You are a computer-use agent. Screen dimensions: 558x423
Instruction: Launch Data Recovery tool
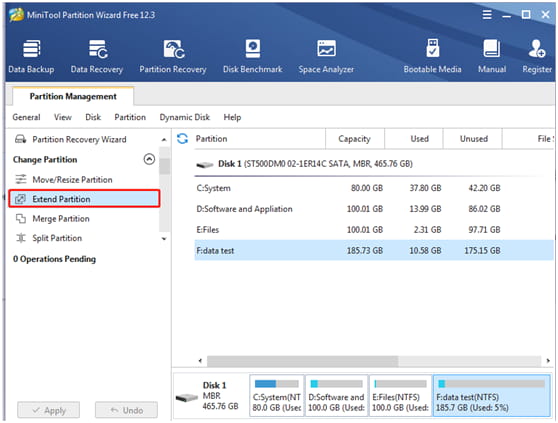click(x=97, y=57)
